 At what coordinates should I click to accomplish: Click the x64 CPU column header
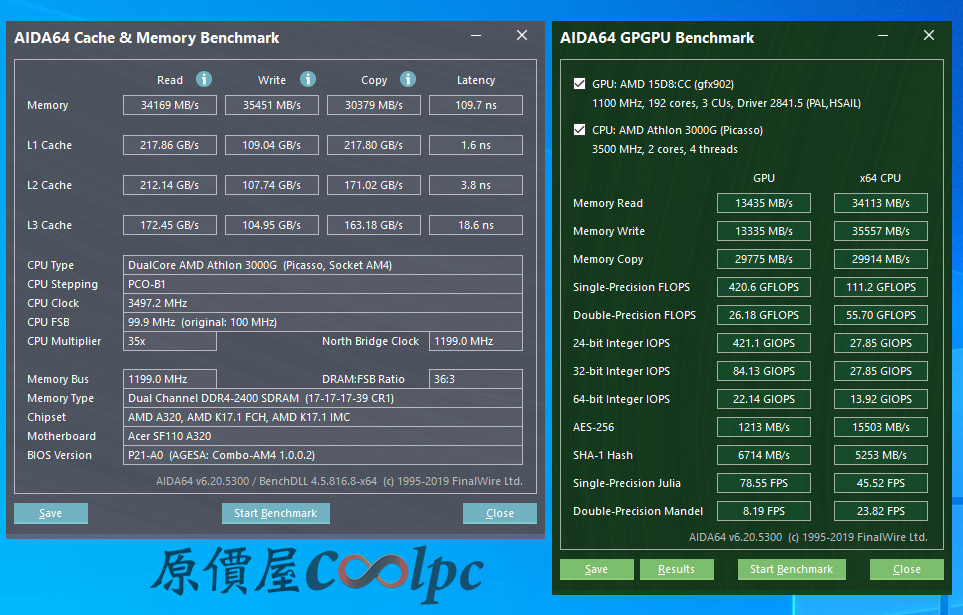pyautogui.click(x=880, y=178)
